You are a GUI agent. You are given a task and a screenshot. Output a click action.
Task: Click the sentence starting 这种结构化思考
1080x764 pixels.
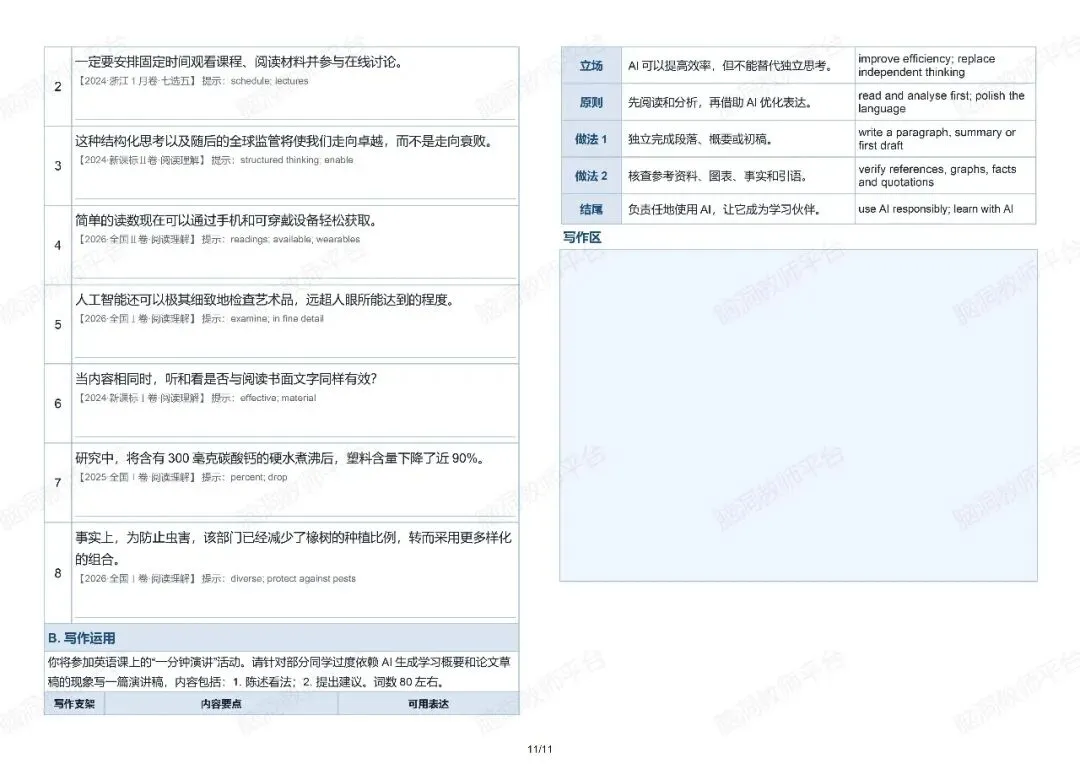coord(284,141)
